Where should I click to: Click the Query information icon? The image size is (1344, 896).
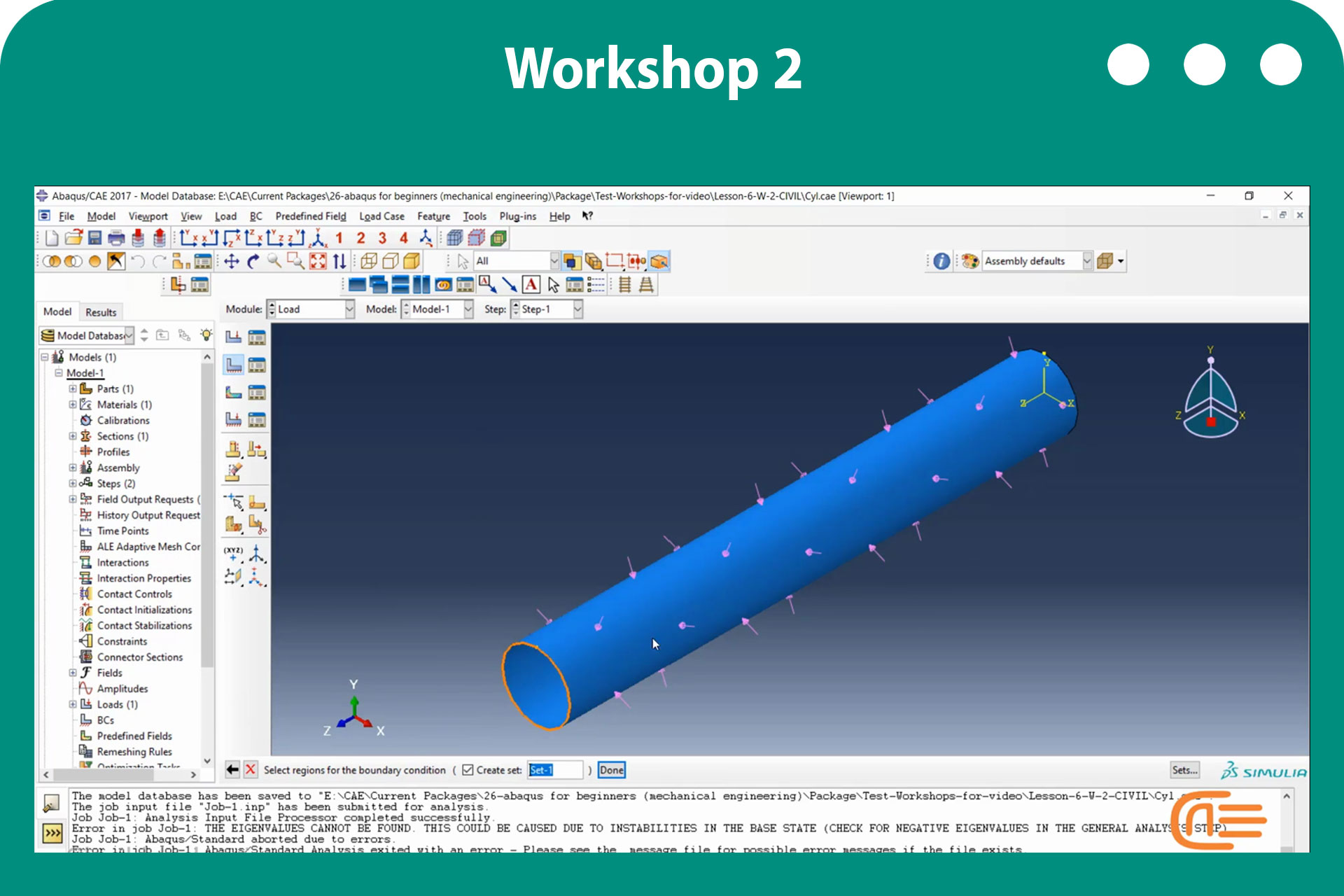tap(941, 261)
